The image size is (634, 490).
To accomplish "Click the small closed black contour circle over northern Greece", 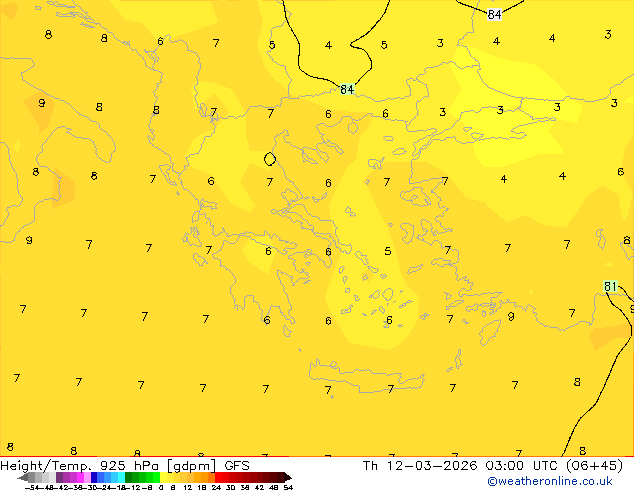I will point(270,159).
